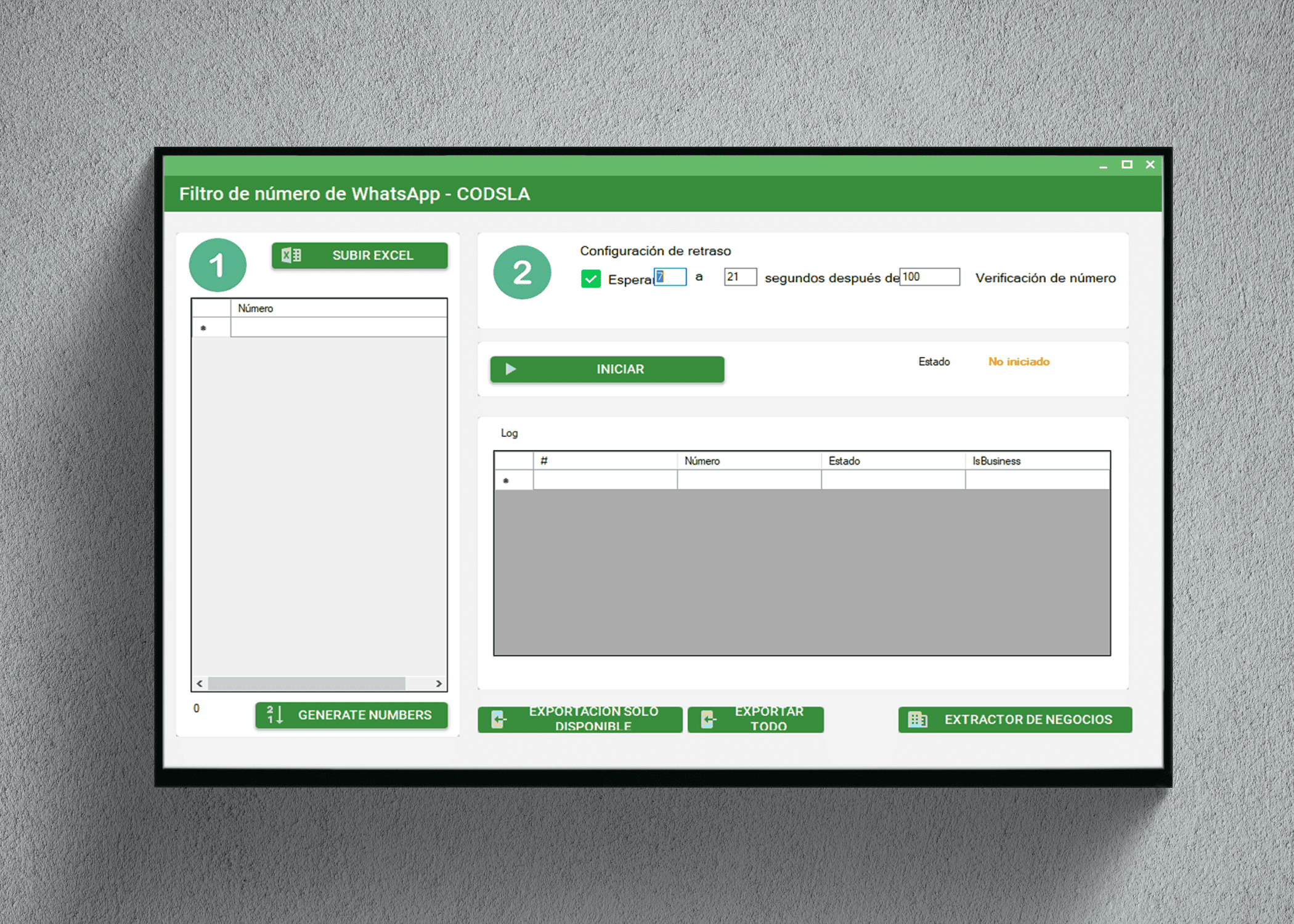Click the play icon on Iniciar button
The image size is (1294, 924).
(510, 369)
